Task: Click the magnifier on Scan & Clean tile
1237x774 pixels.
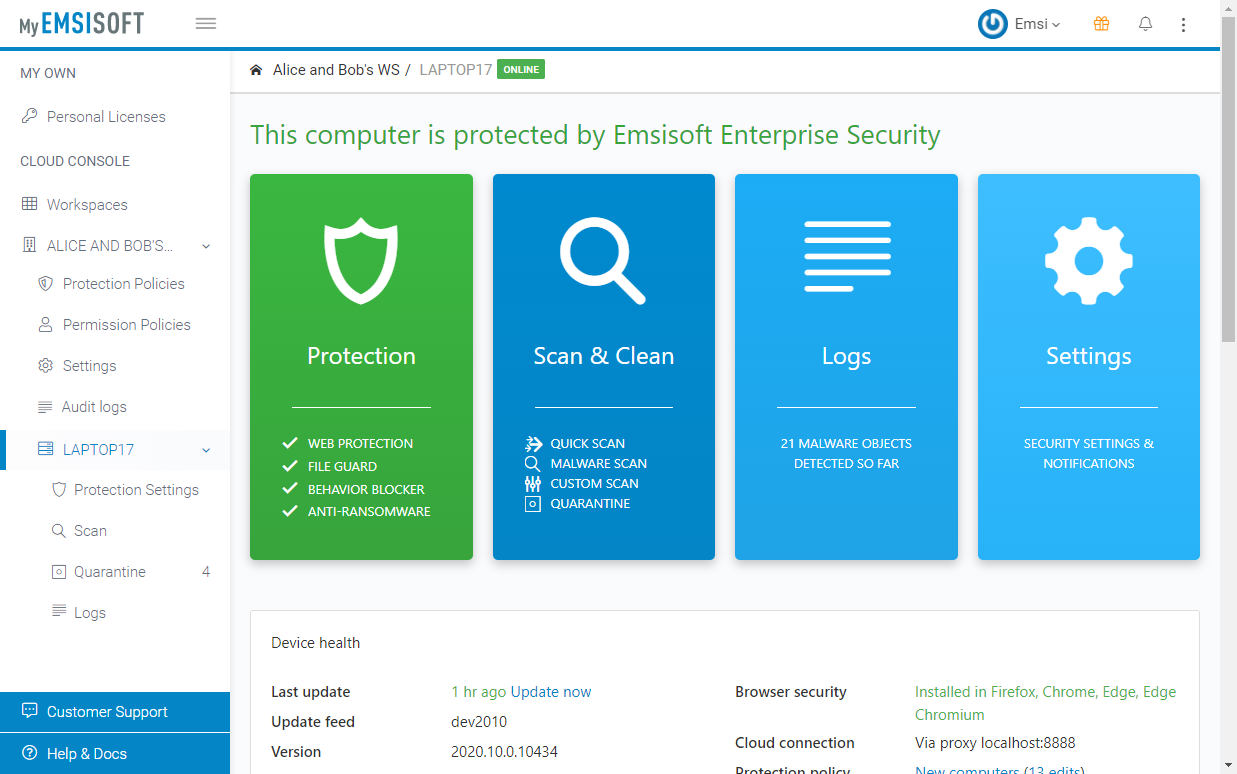Action: [603, 261]
